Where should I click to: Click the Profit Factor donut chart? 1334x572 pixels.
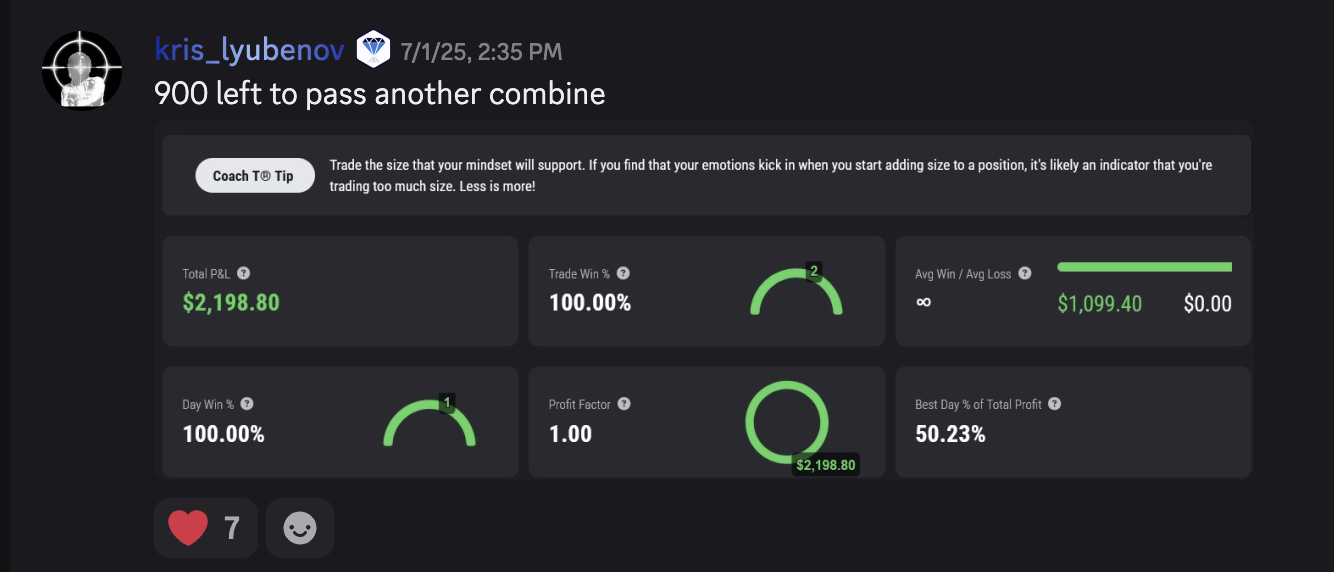[787, 421]
